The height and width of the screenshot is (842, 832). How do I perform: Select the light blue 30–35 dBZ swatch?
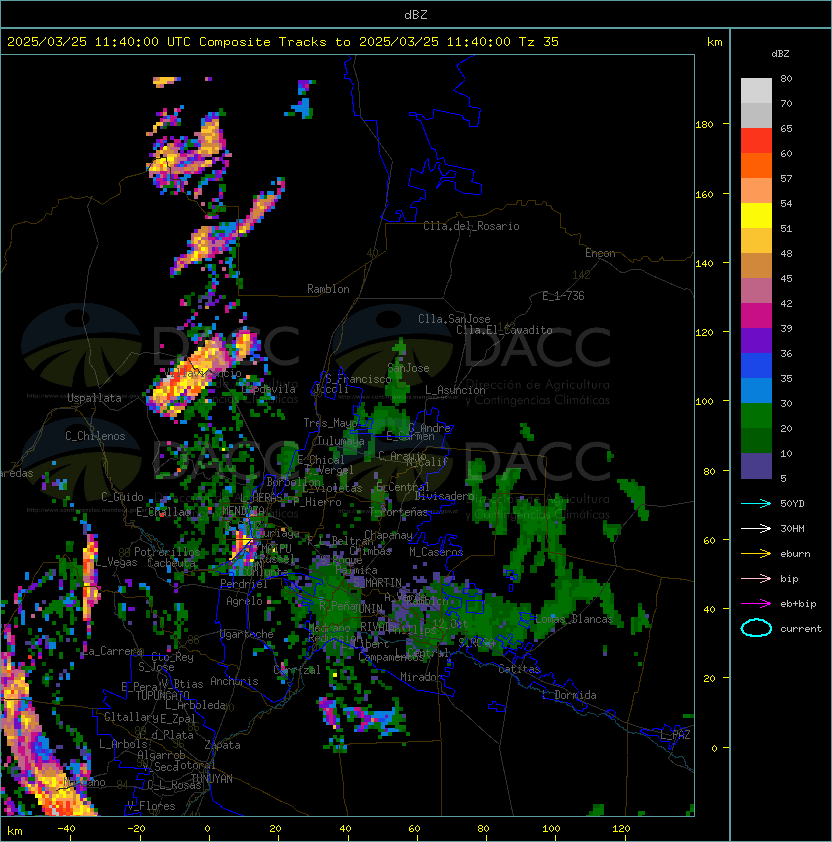[756, 391]
